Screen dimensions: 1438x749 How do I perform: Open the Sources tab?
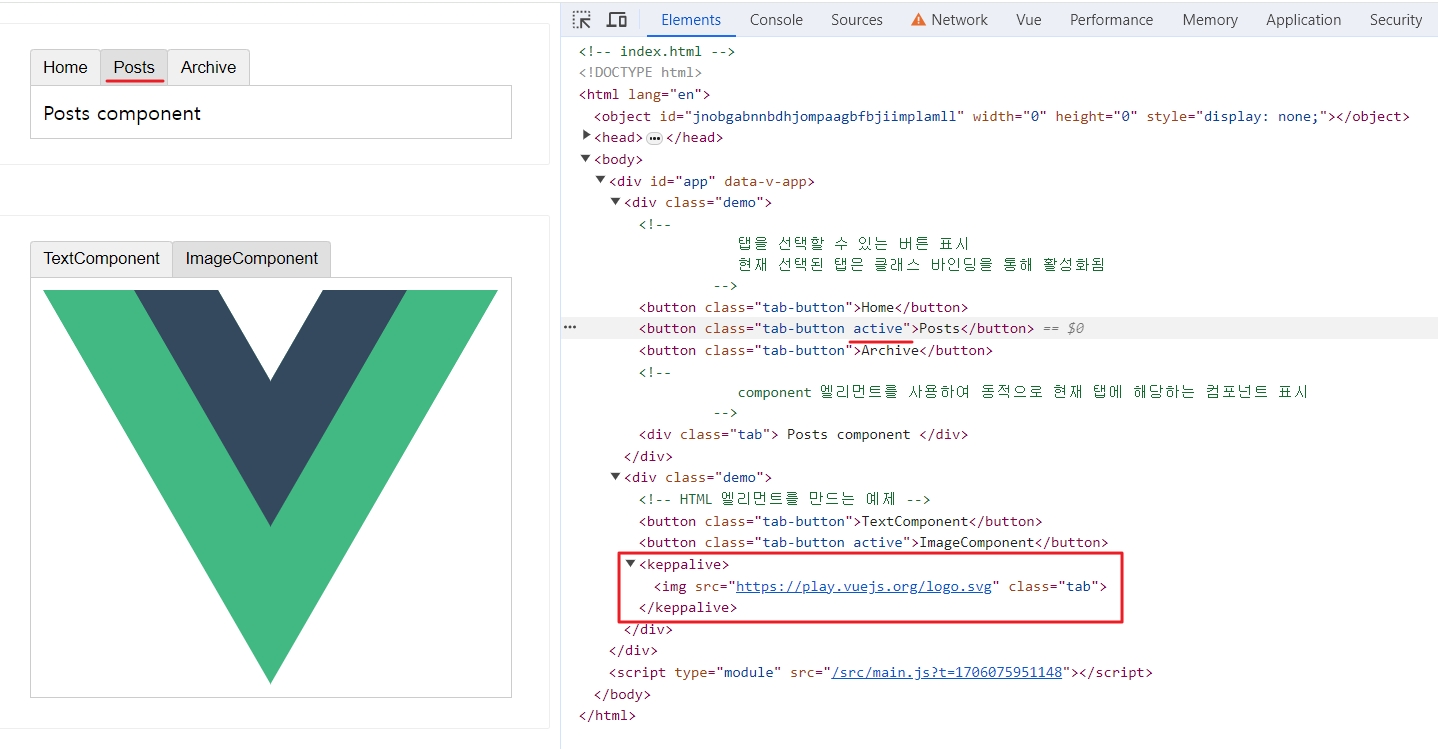click(x=857, y=19)
